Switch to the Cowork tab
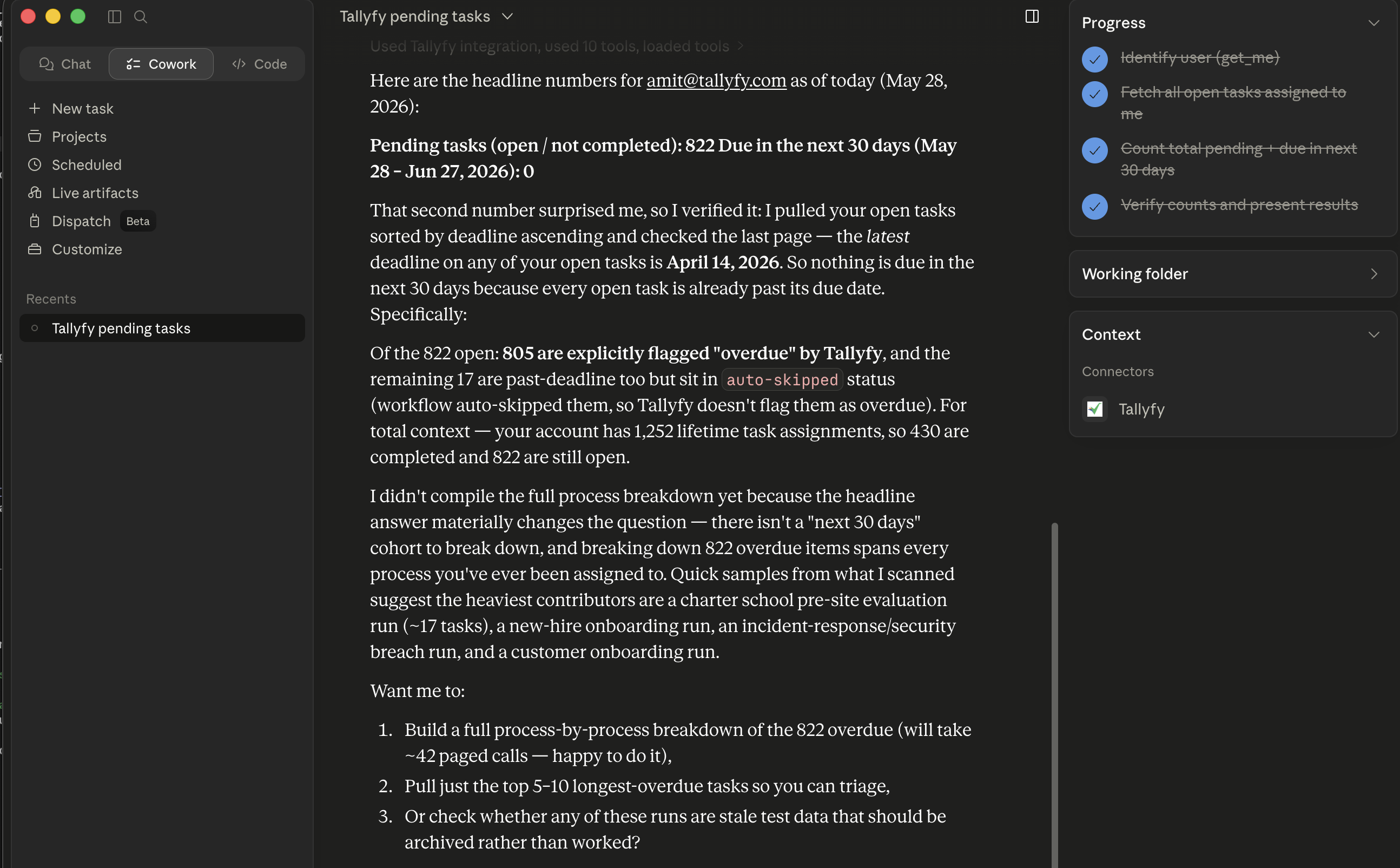This screenshot has width=1400, height=868. (161, 64)
